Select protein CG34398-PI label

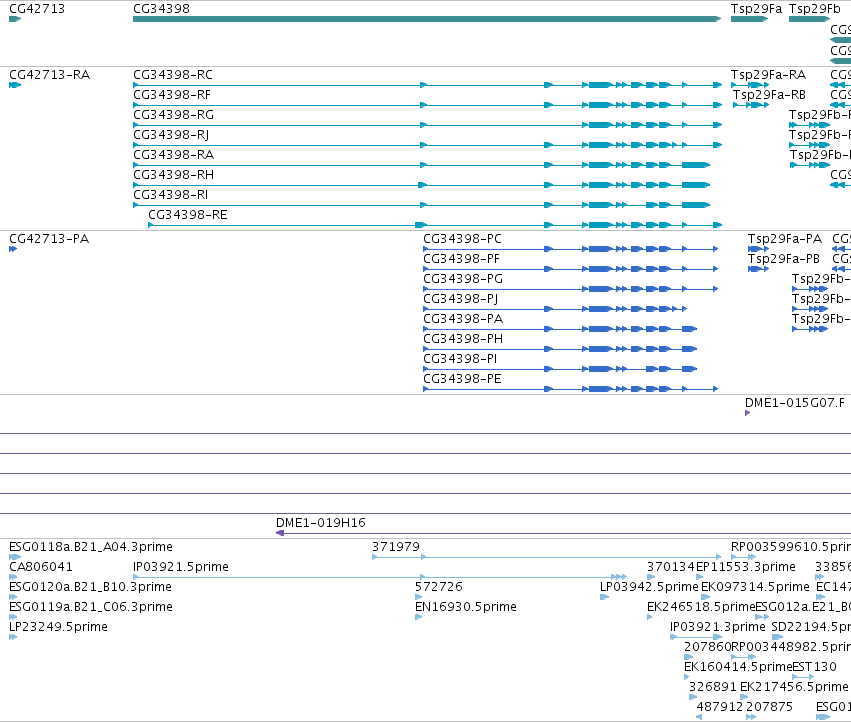[460, 359]
